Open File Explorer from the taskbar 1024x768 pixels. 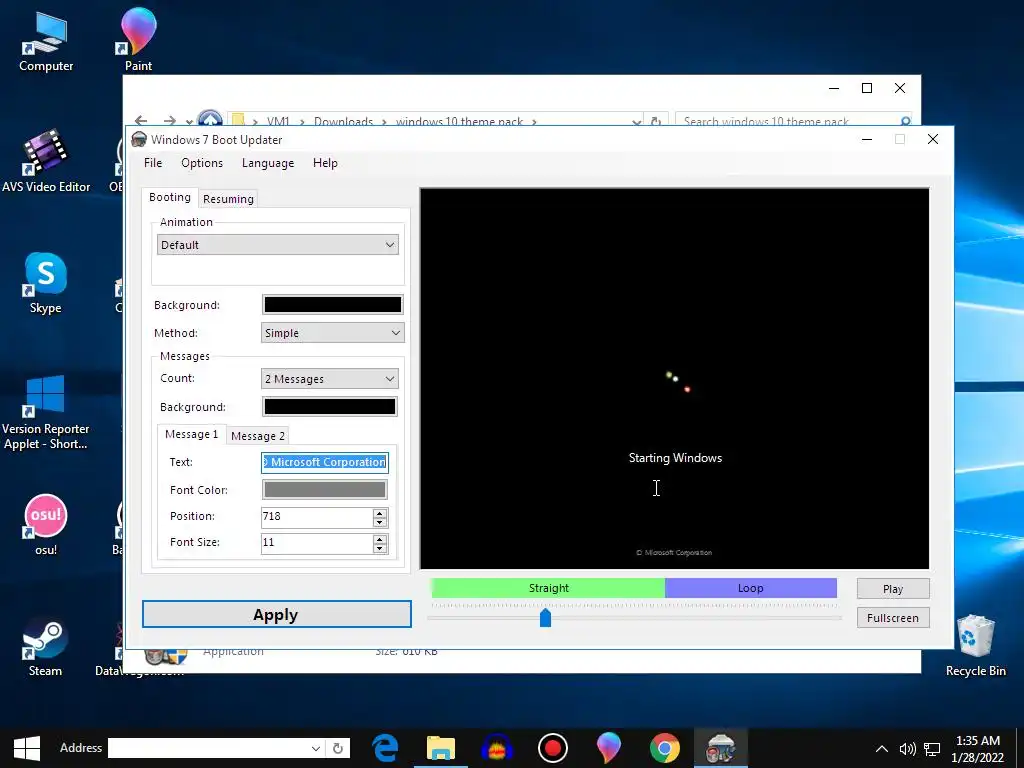(441, 748)
